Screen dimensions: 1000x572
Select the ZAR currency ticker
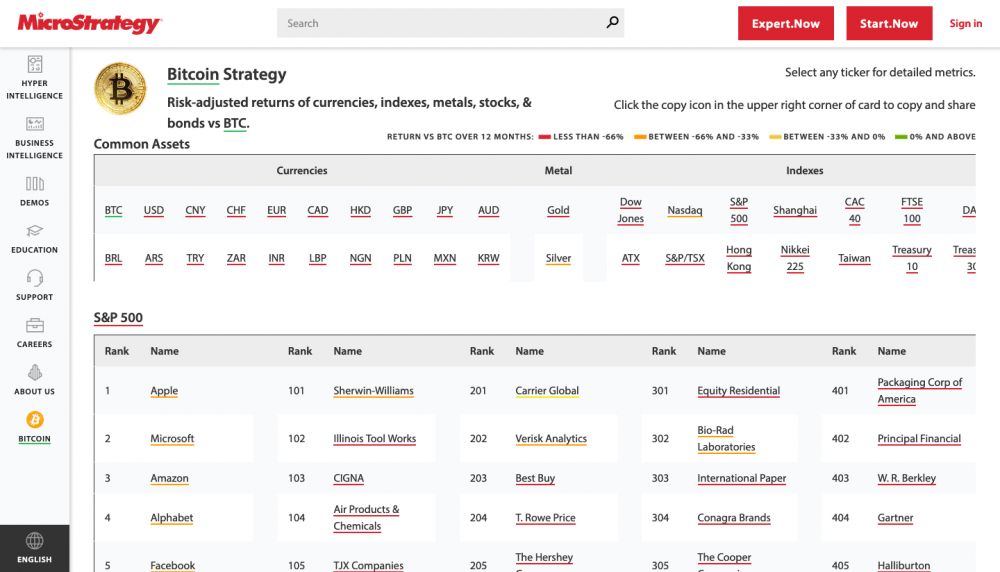pyautogui.click(x=236, y=258)
